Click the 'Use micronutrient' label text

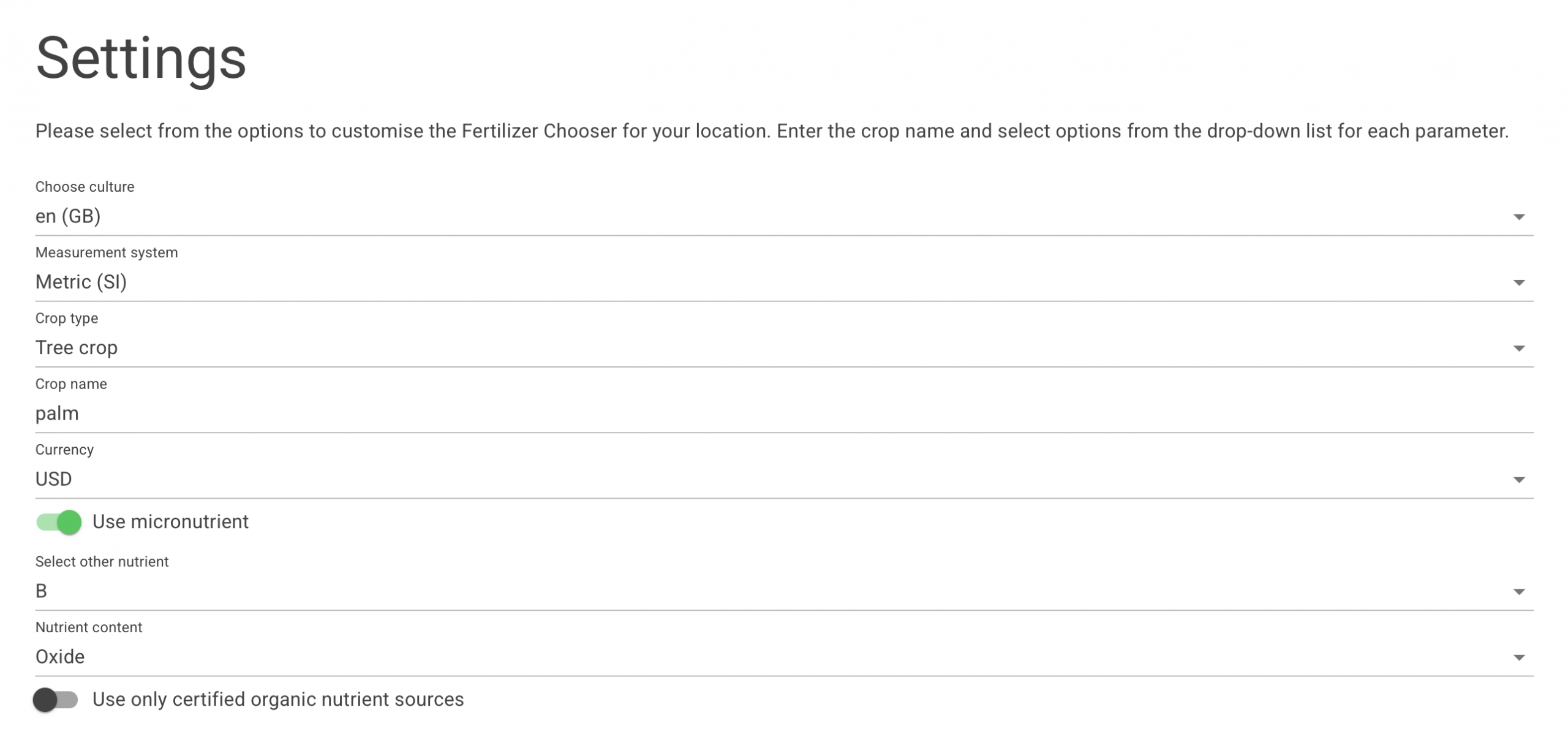(170, 522)
